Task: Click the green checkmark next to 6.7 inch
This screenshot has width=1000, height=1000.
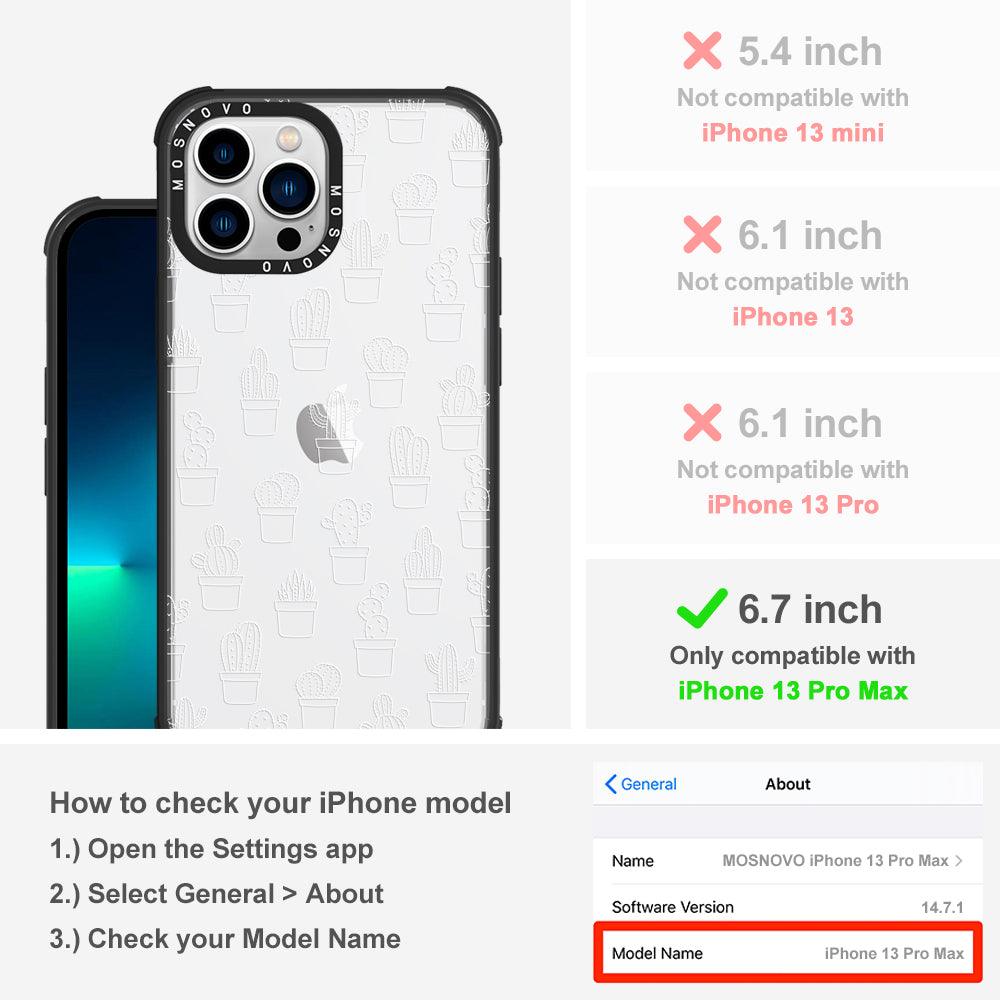Action: (702, 608)
